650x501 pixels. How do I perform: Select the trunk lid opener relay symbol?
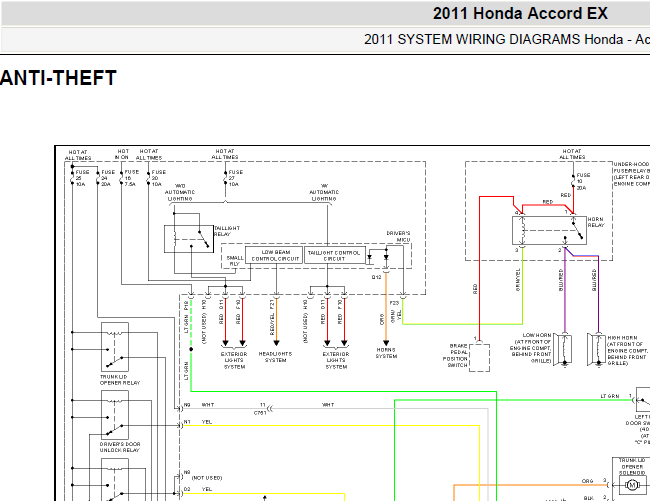[x=115, y=347]
